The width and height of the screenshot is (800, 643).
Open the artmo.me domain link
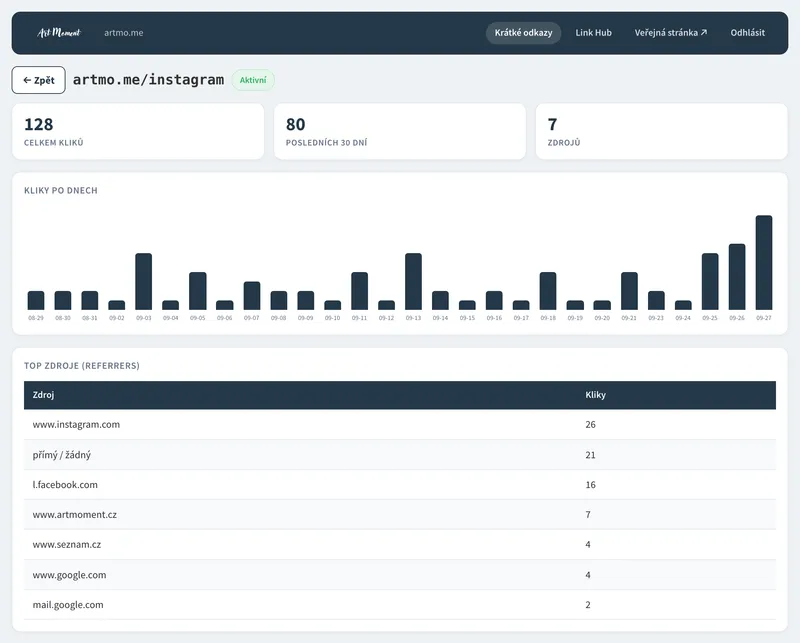123,33
